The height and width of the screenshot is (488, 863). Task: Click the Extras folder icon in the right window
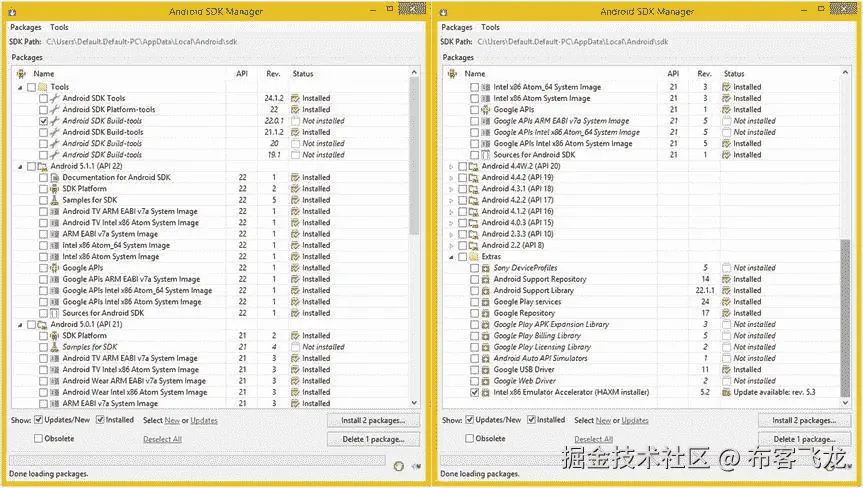473,256
